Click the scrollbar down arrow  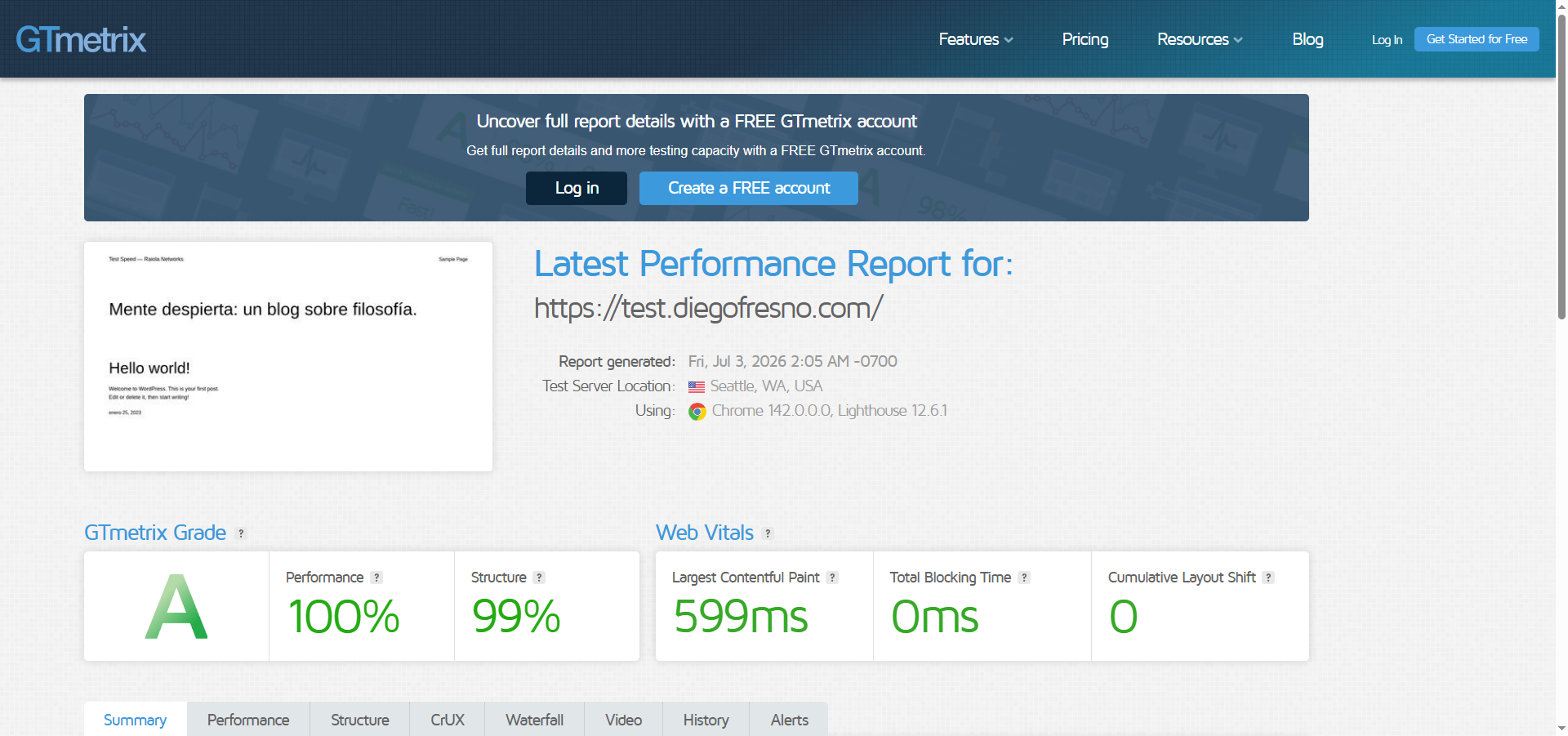point(1561,729)
